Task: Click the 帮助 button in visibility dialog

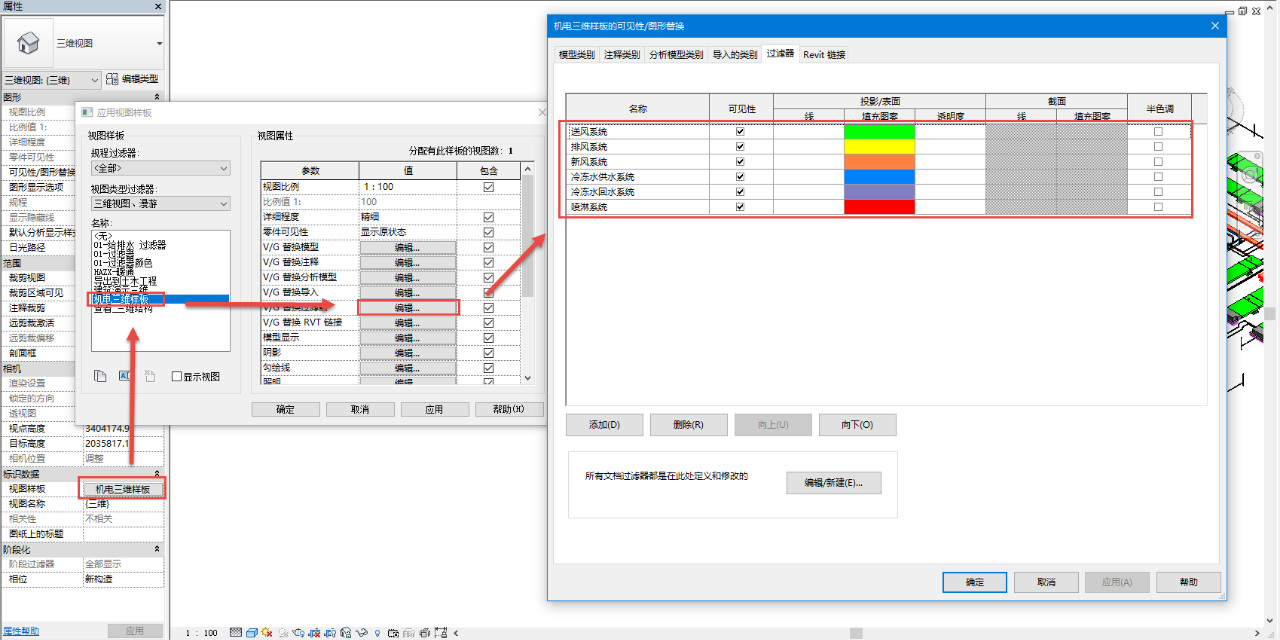Action: 1188,582
